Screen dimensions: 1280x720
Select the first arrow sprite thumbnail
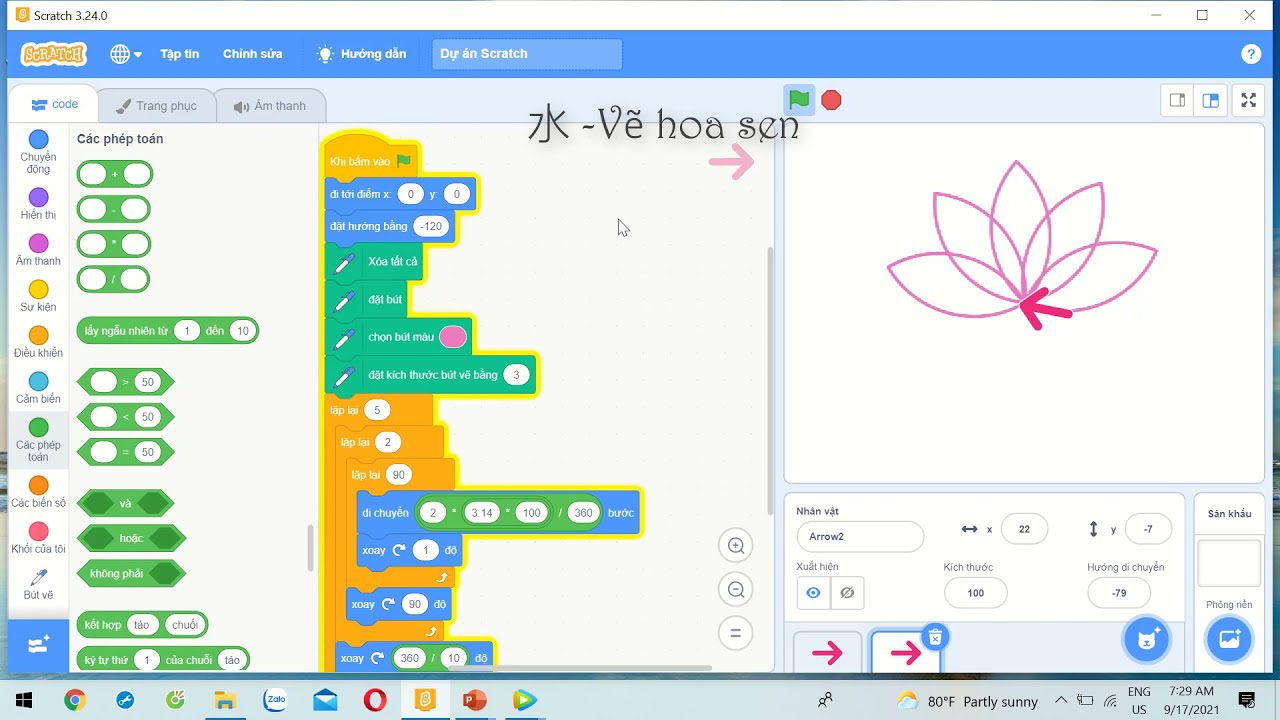[827, 653]
